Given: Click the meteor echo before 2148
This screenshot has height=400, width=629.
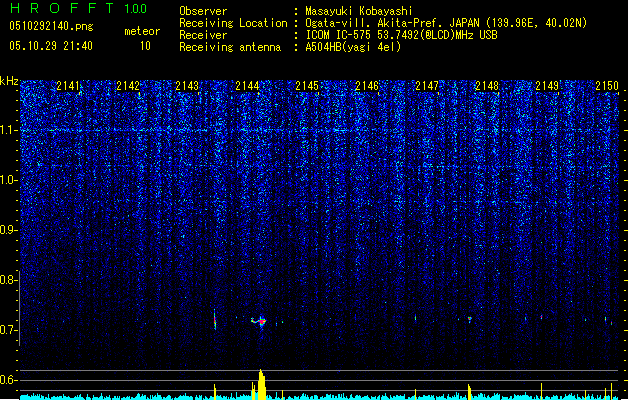Looking at the screenshot, I should (470, 319).
